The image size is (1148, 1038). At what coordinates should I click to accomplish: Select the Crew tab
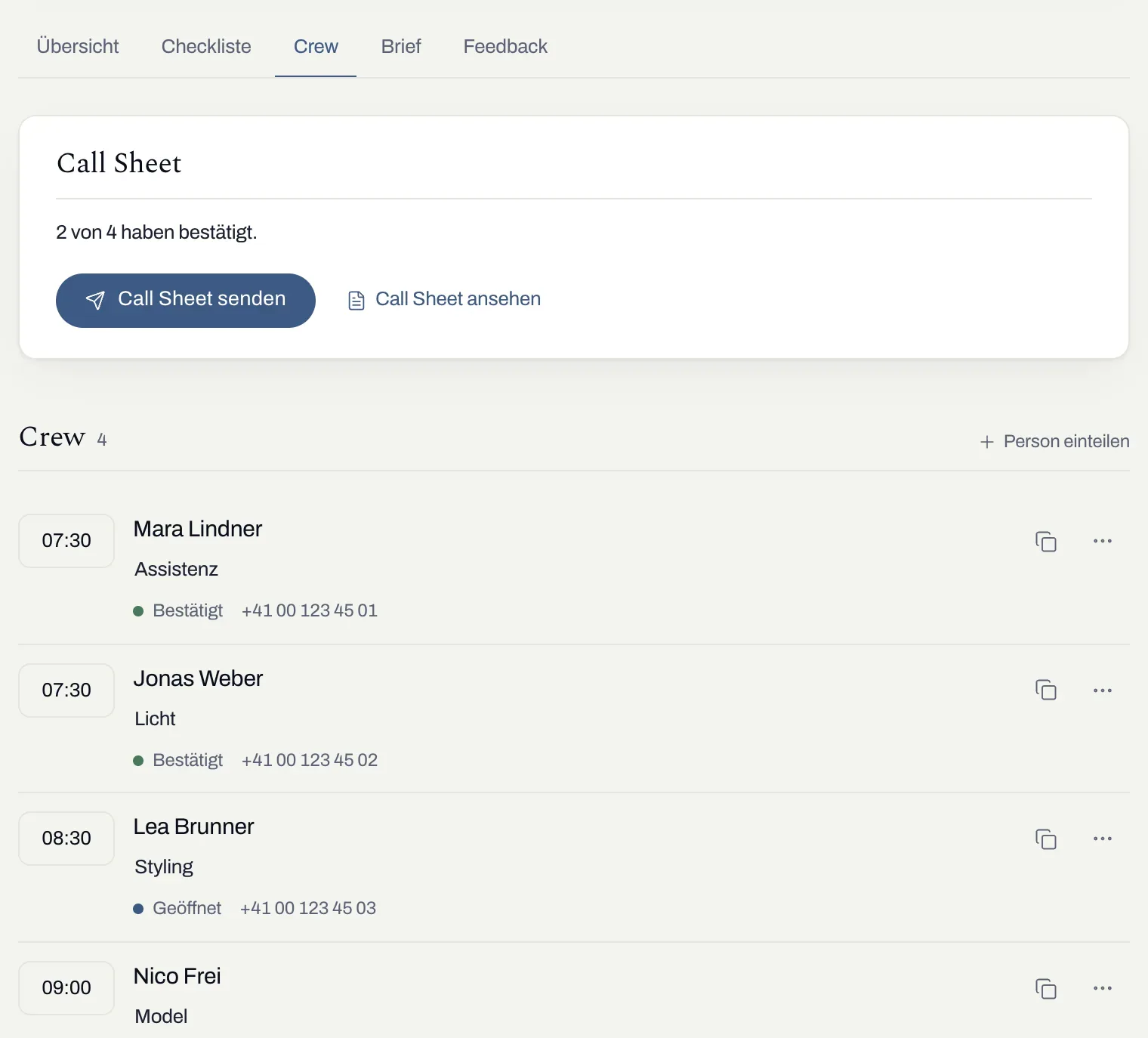[x=316, y=46]
